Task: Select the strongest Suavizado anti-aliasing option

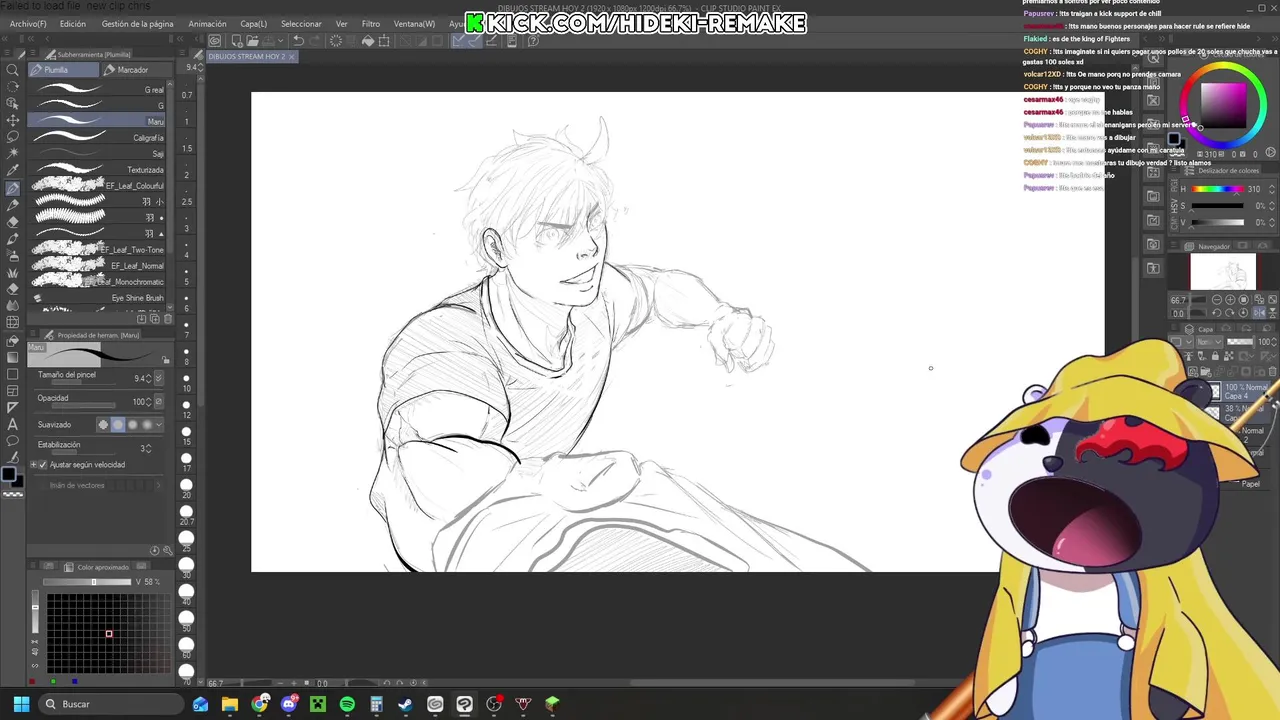Action: (147, 425)
